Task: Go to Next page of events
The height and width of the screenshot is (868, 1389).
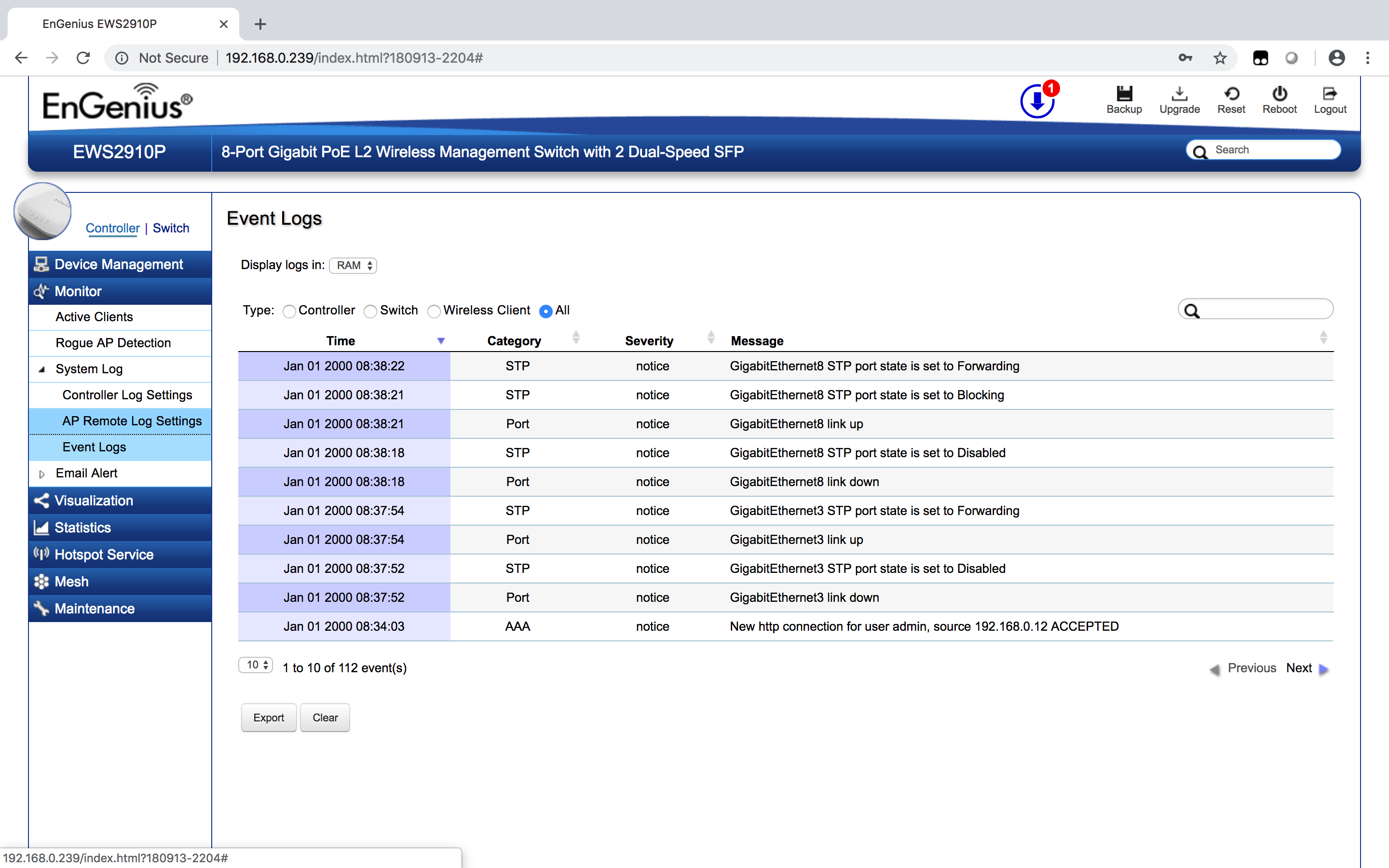Action: click(x=1307, y=668)
